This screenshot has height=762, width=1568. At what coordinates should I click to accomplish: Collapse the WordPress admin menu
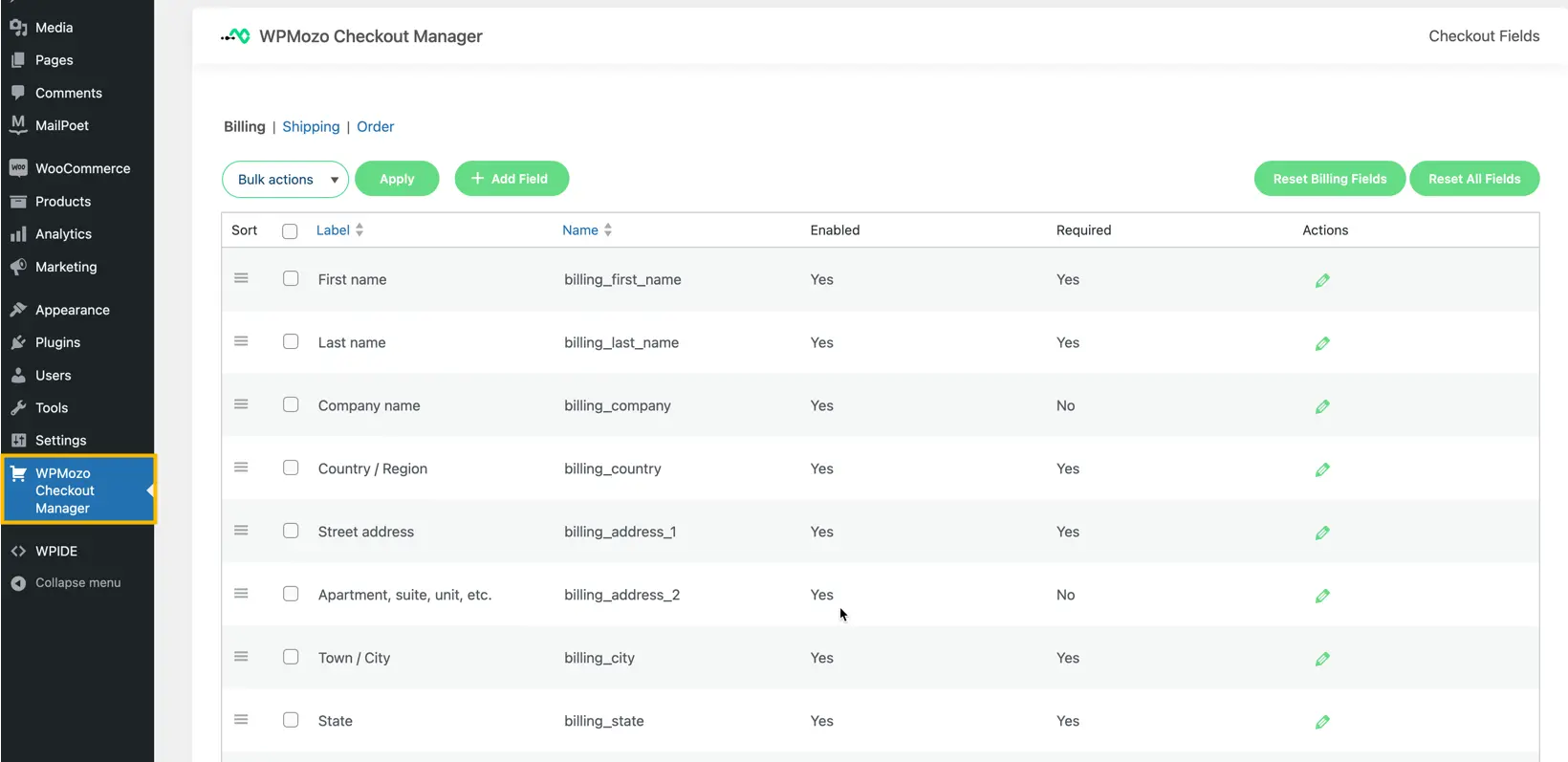click(77, 582)
